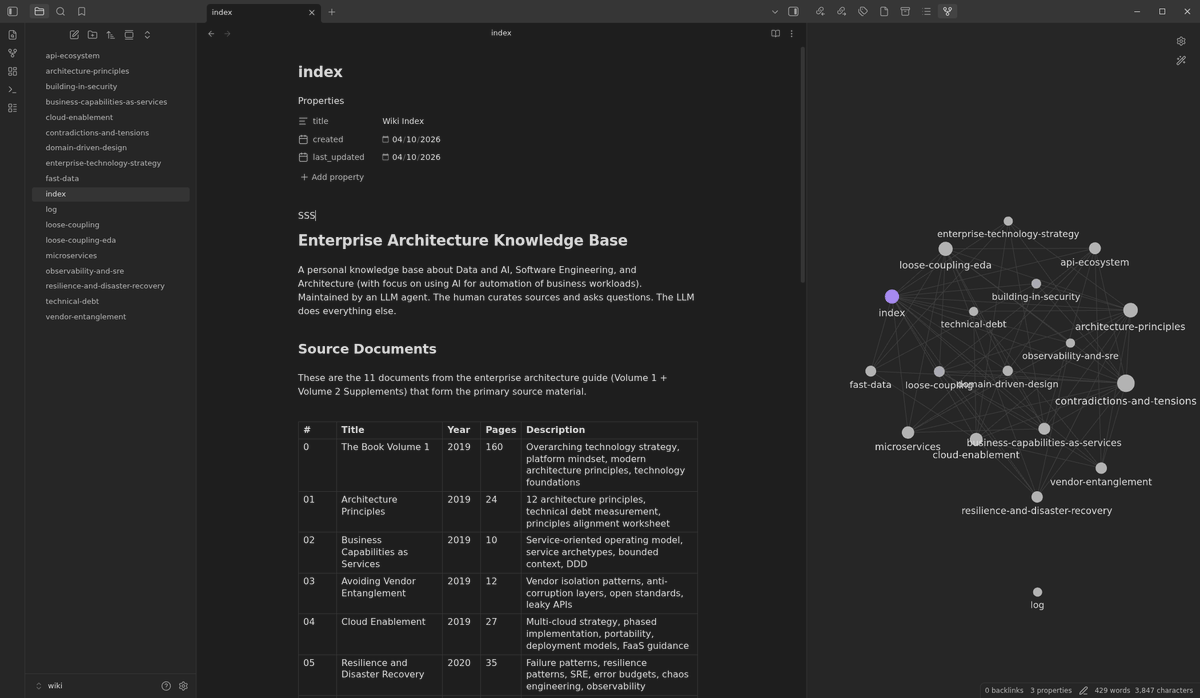Click Add property button

click(332, 177)
